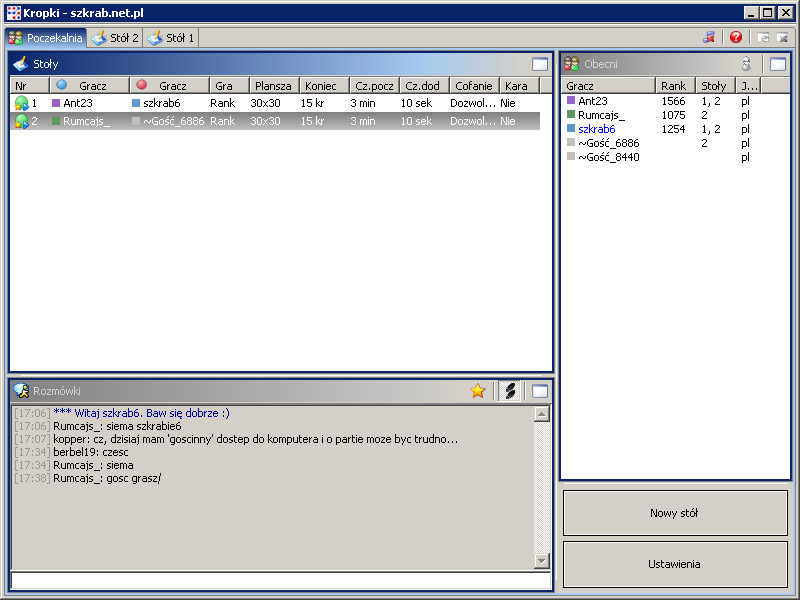Select ~Gość_6886 in the table 2 row

tap(173, 121)
